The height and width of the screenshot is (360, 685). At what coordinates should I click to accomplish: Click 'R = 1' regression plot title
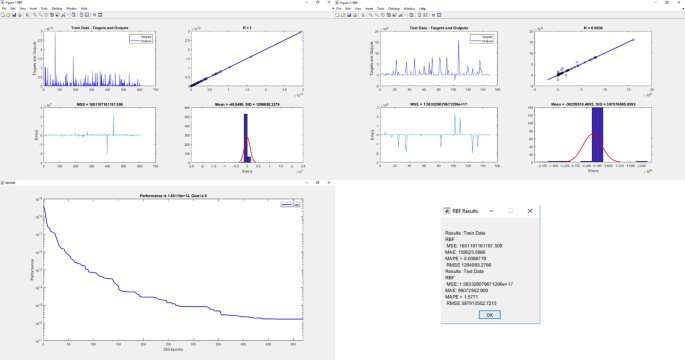click(x=247, y=28)
